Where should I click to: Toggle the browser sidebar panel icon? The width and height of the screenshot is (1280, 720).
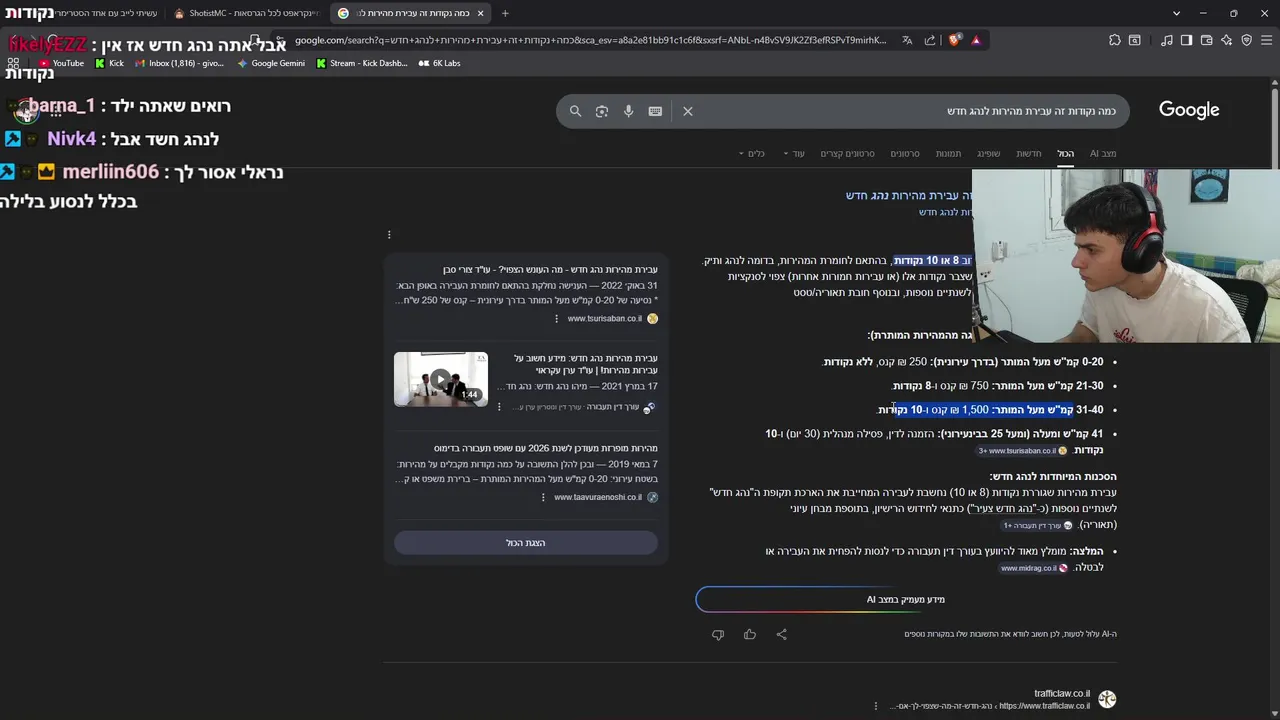pyautogui.click(x=1186, y=40)
